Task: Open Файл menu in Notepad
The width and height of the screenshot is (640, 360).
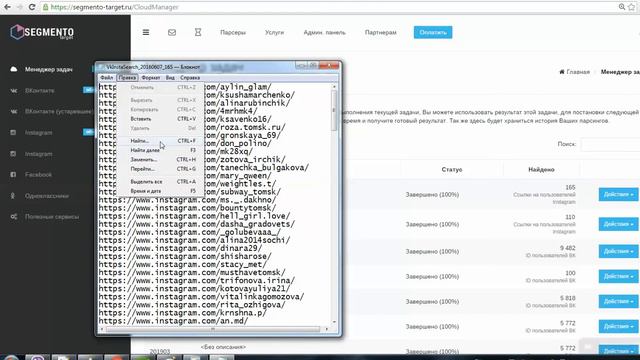Action: pyautogui.click(x=107, y=78)
